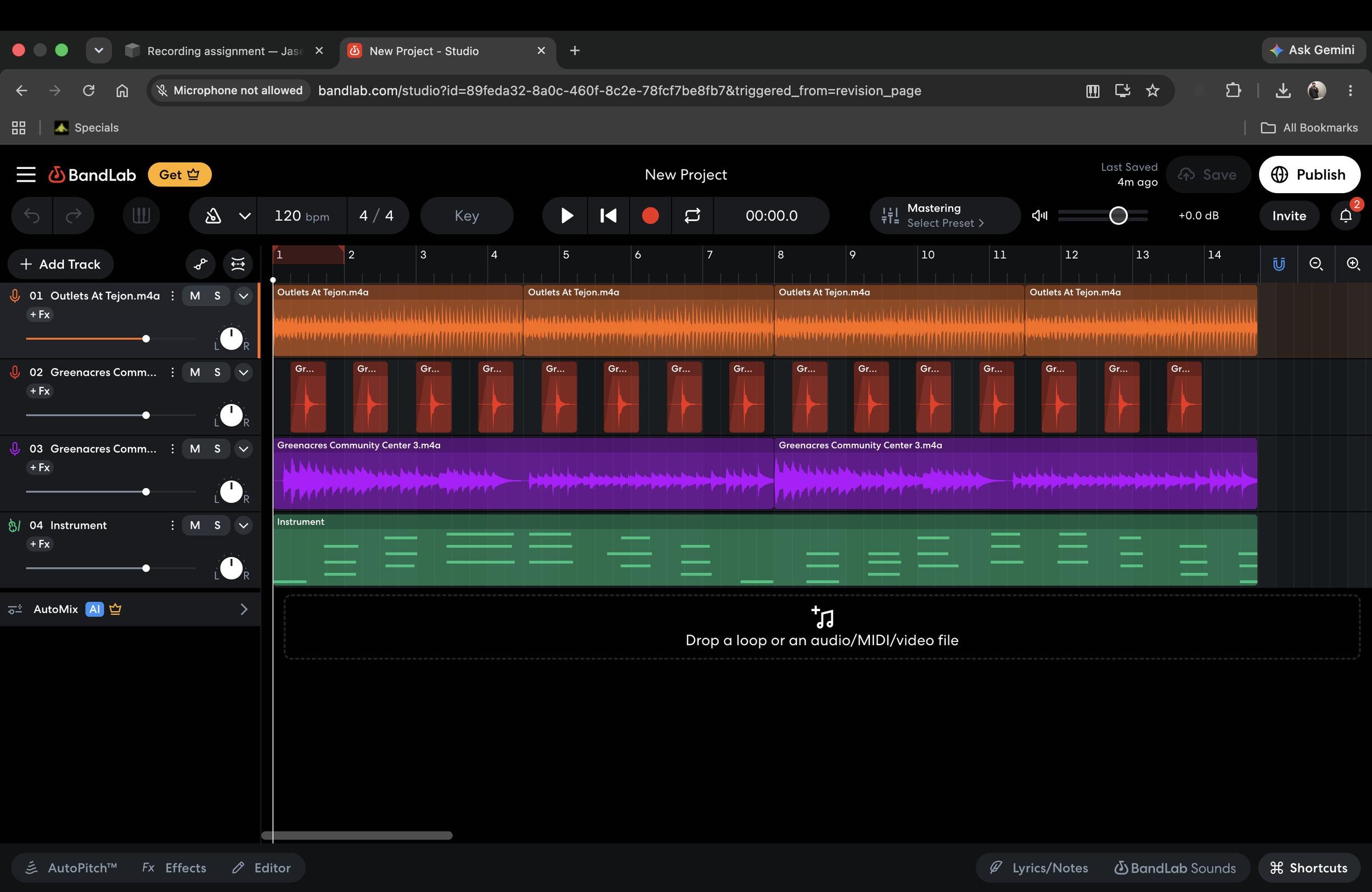Mute track 03 Greenacres
The height and width of the screenshot is (892, 1372).
point(195,449)
